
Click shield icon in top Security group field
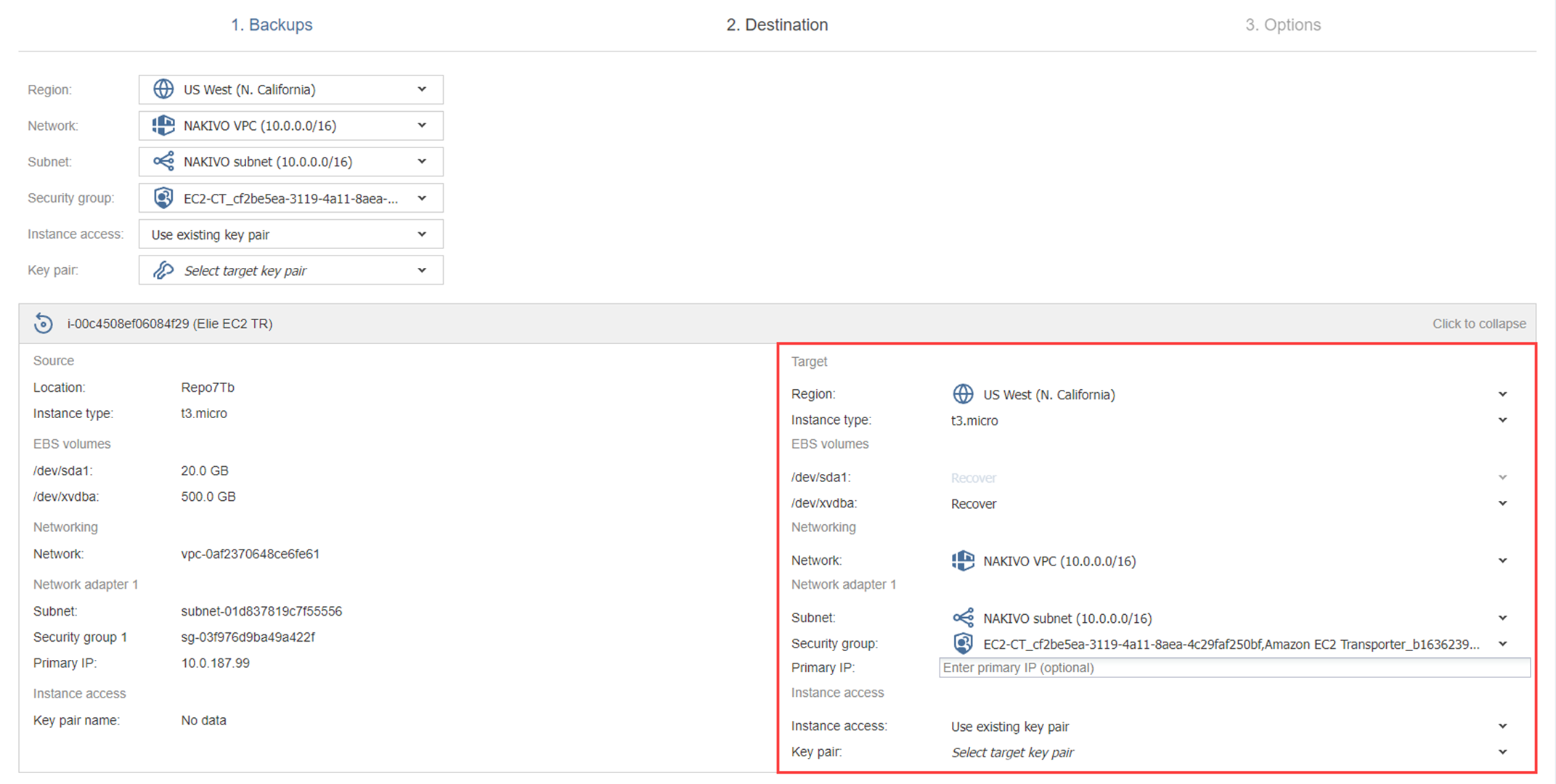point(163,197)
